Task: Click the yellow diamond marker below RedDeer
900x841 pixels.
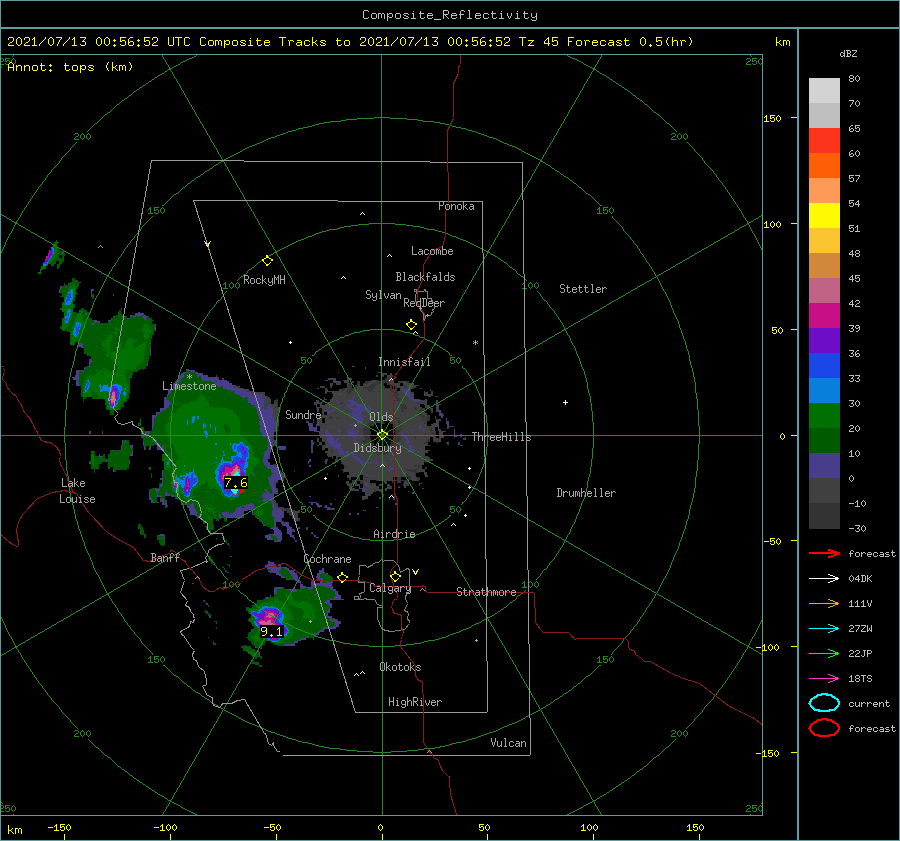Action: click(412, 325)
